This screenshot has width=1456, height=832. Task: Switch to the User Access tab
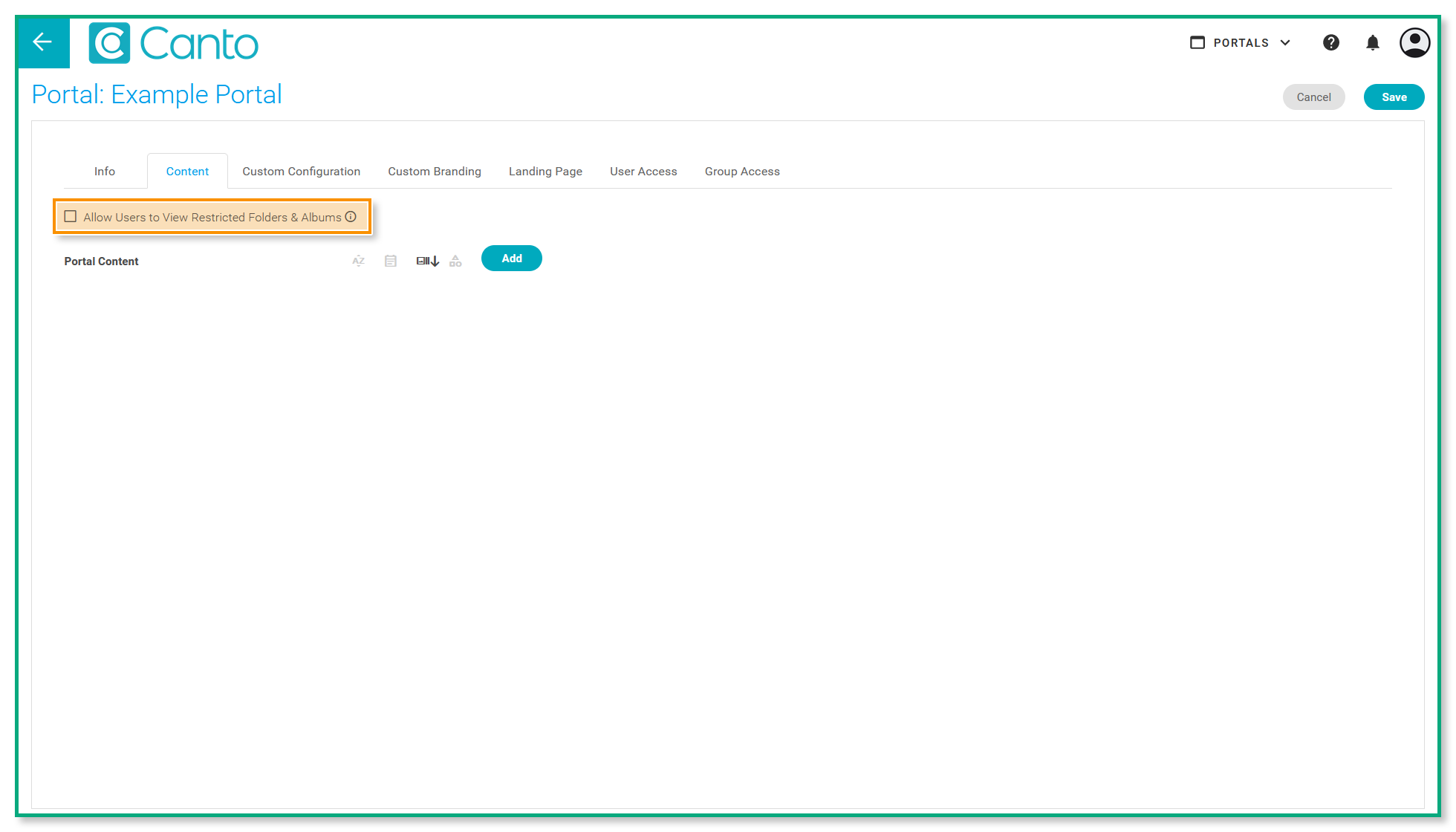pos(643,172)
